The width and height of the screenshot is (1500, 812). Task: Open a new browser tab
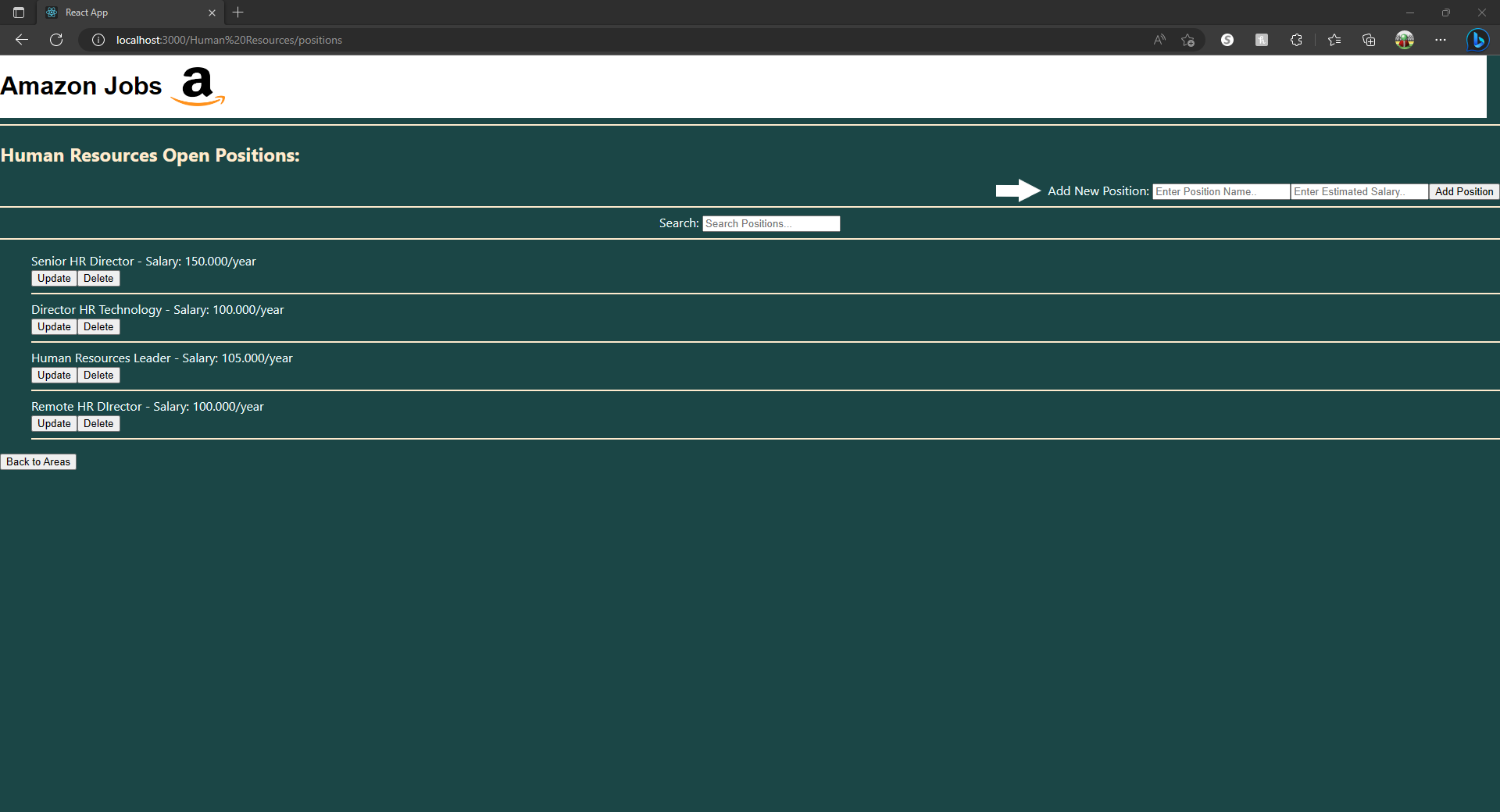point(238,12)
